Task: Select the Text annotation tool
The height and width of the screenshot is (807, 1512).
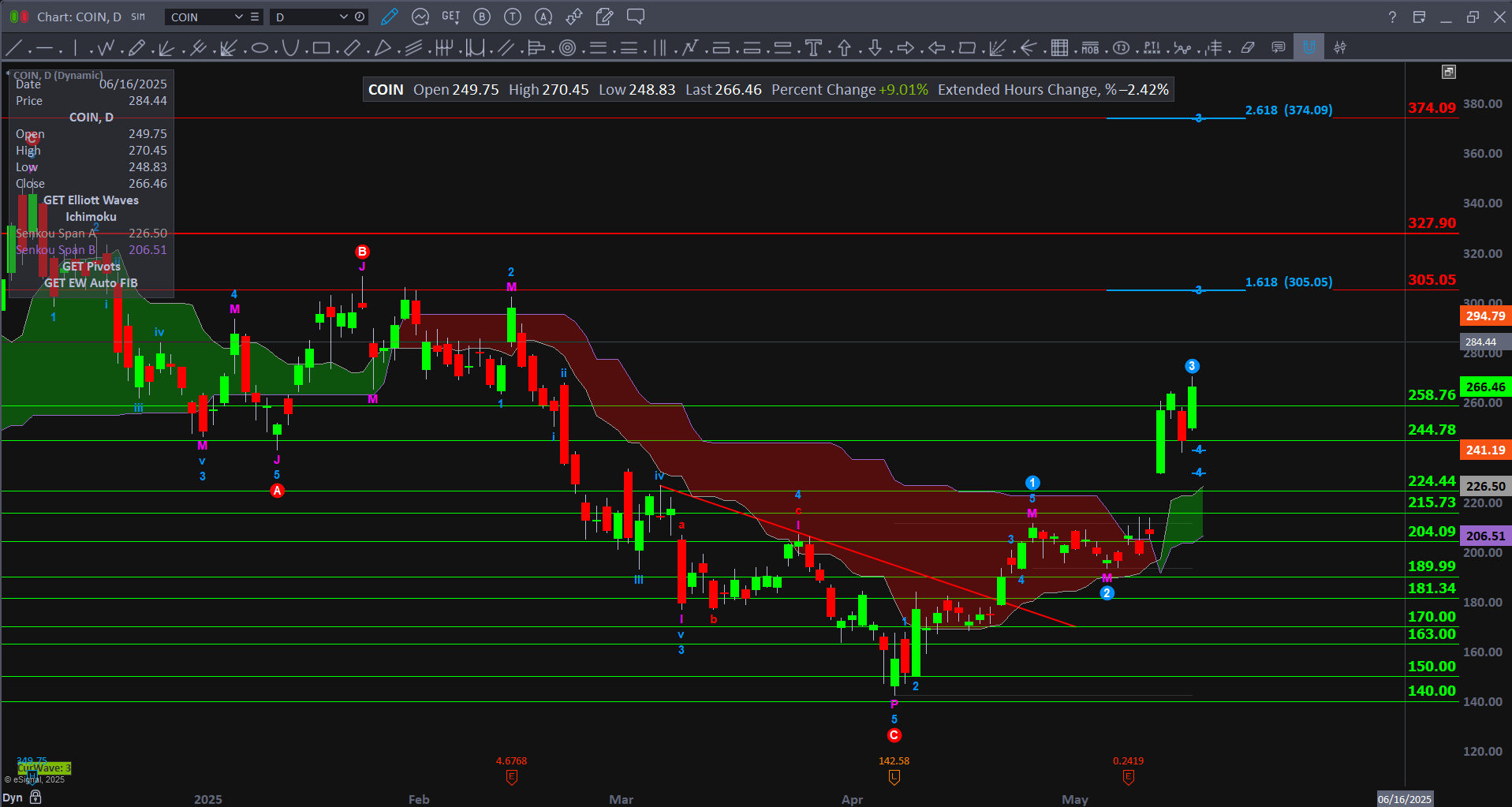Action: (x=813, y=48)
